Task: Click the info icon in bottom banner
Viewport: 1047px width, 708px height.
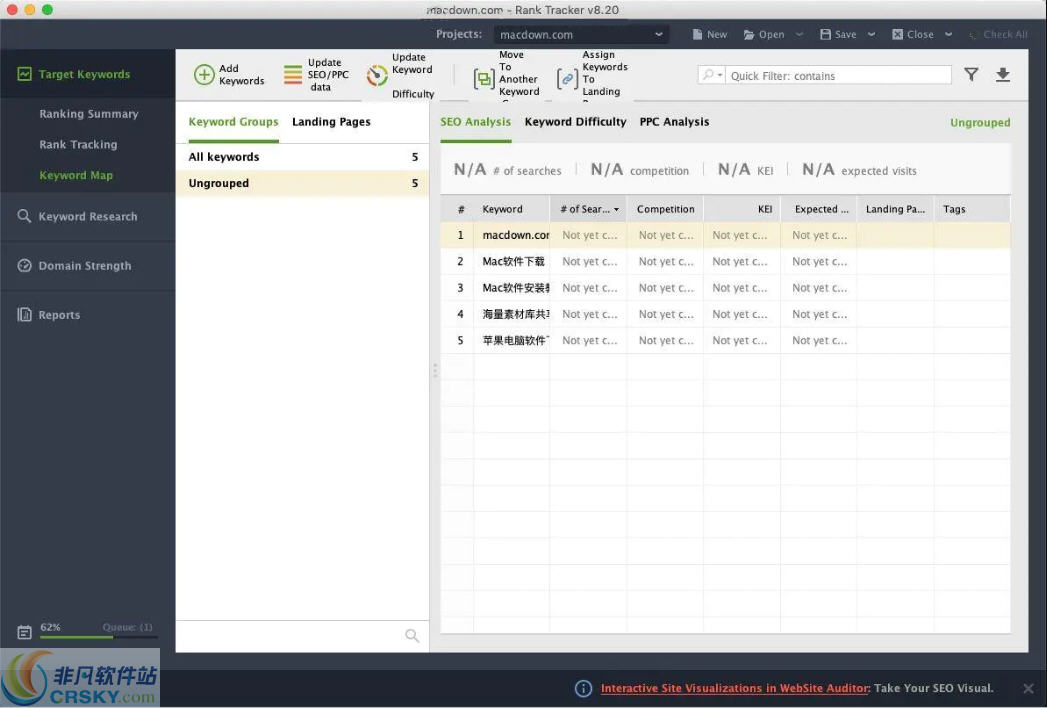Action: 583,688
